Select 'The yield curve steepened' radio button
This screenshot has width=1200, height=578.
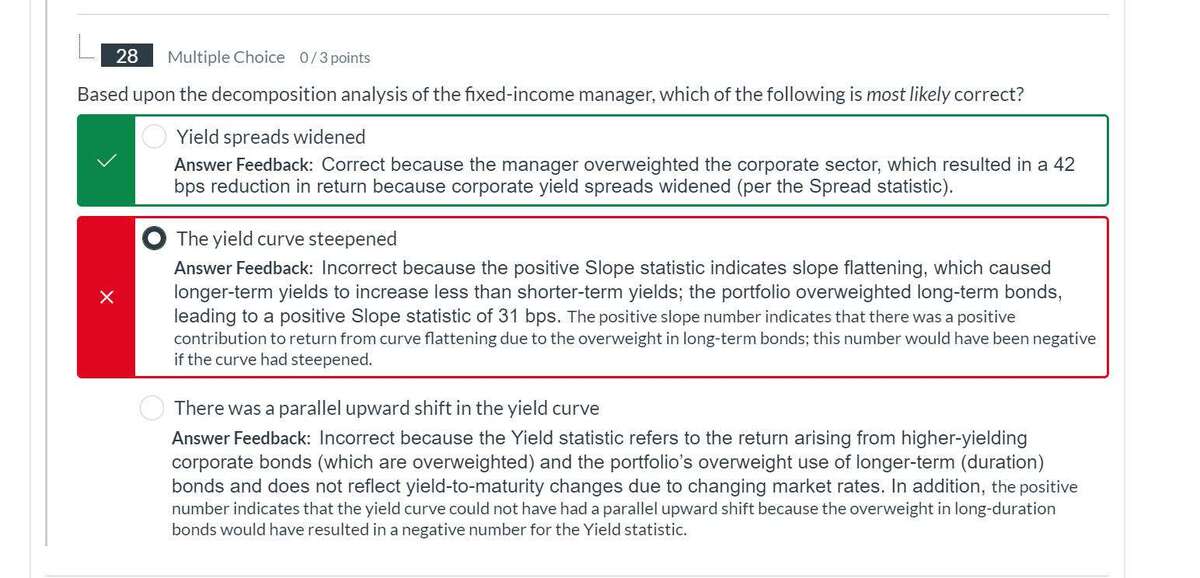click(154, 238)
